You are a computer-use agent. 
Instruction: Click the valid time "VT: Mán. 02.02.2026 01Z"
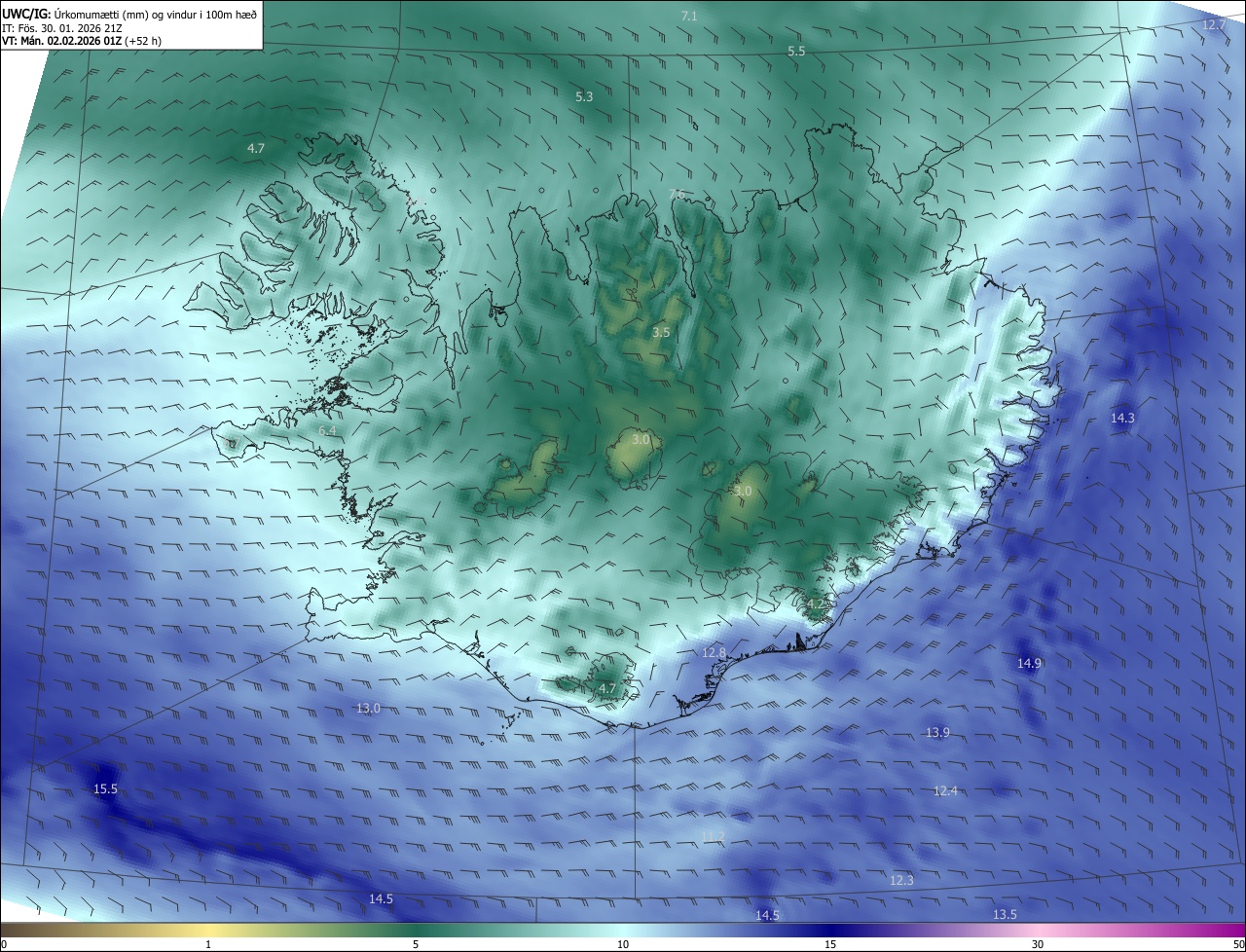click(x=61, y=41)
